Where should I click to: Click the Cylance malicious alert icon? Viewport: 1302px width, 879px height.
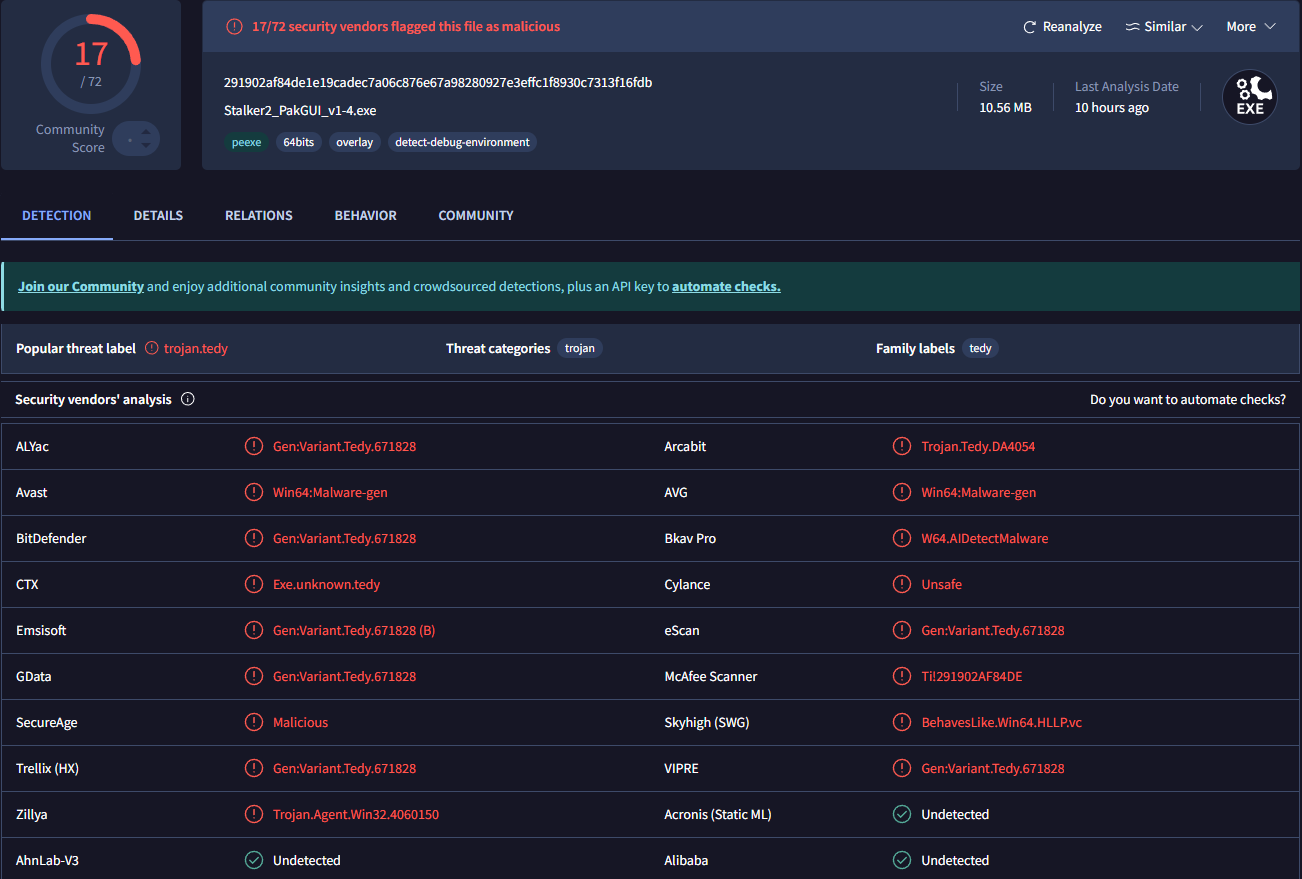click(902, 584)
